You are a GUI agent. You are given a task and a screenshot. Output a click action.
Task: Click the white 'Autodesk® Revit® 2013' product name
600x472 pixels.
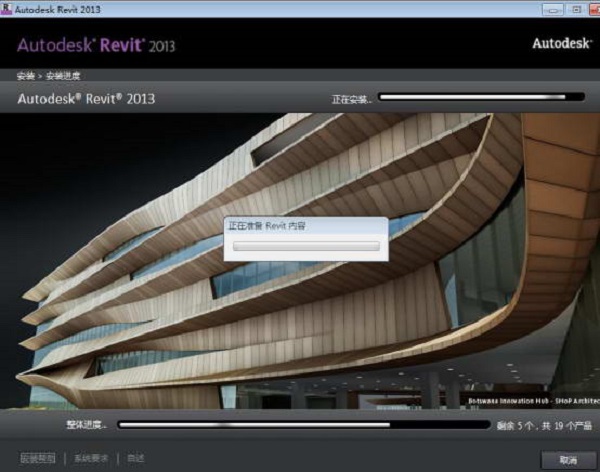tap(86, 99)
